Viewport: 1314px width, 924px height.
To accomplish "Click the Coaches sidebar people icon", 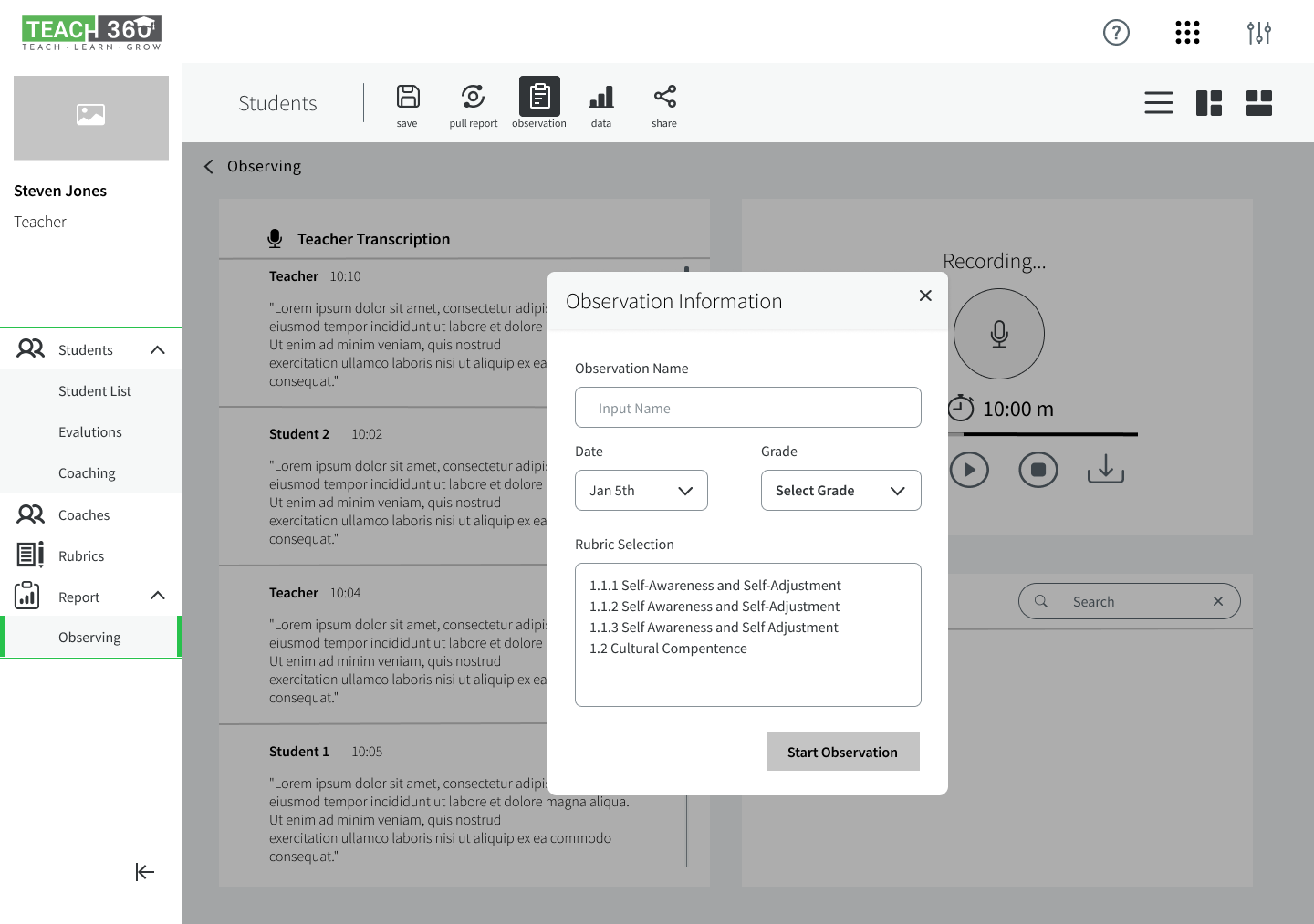I will pyautogui.click(x=30, y=514).
